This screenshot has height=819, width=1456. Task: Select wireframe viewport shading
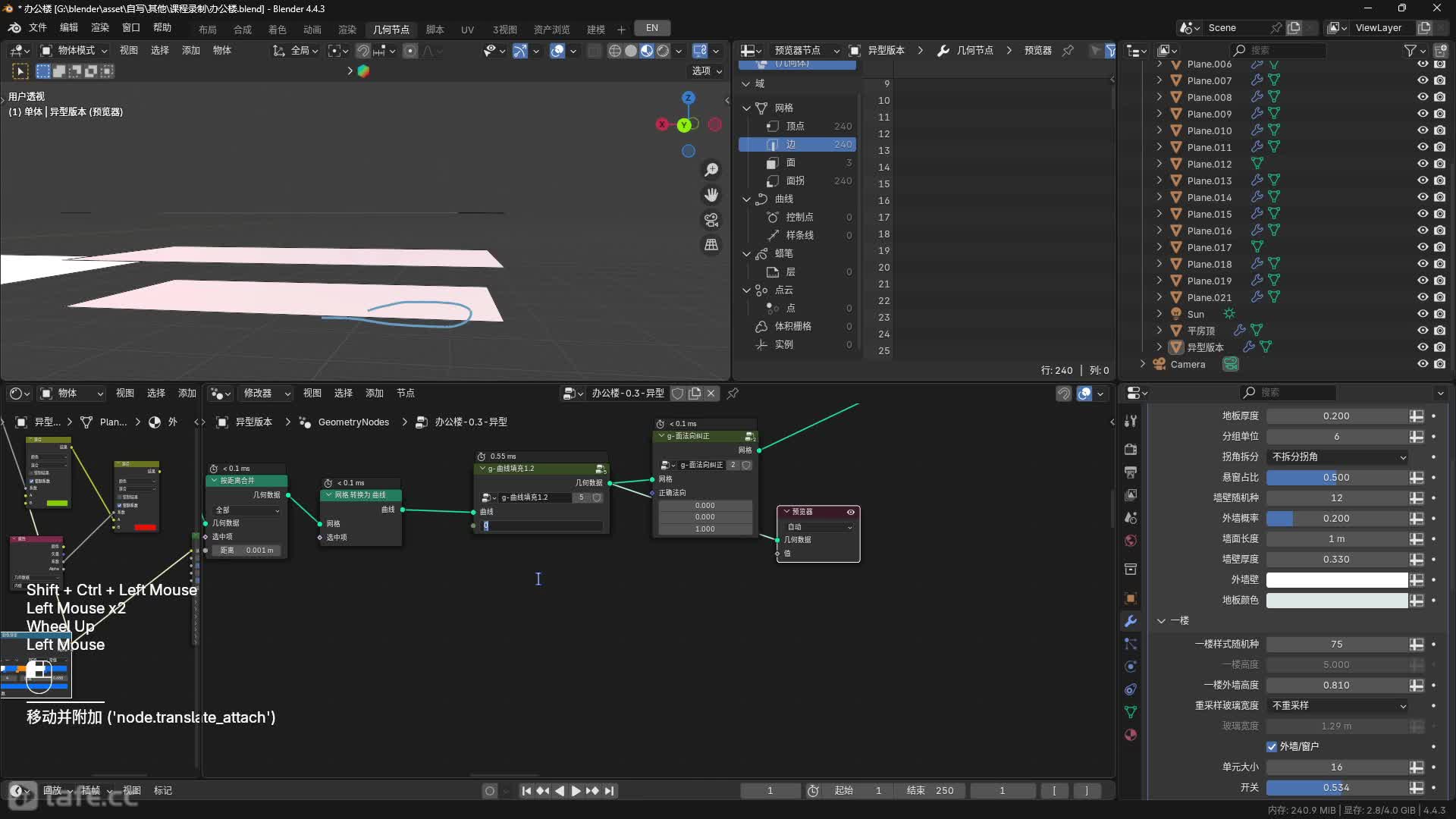point(615,51)
